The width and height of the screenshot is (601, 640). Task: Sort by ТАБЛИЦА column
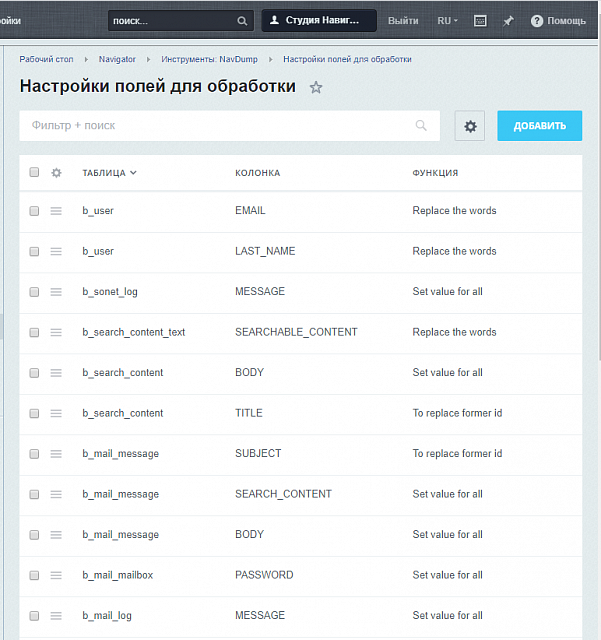(109, 173)
